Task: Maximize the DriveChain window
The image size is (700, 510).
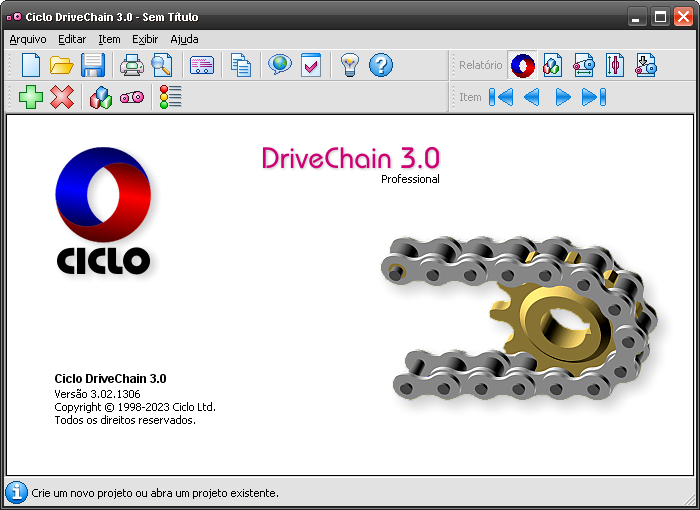Action: coord(660,17)
